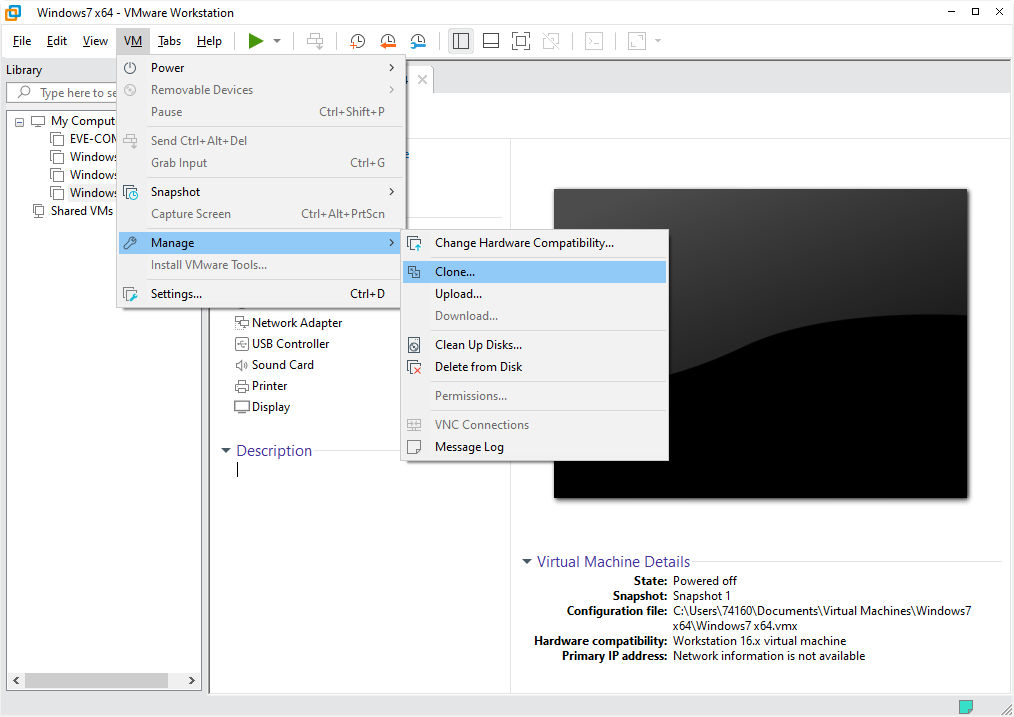
Task: Click the library scroll left arrow
Action: click(x=16, y=680)
